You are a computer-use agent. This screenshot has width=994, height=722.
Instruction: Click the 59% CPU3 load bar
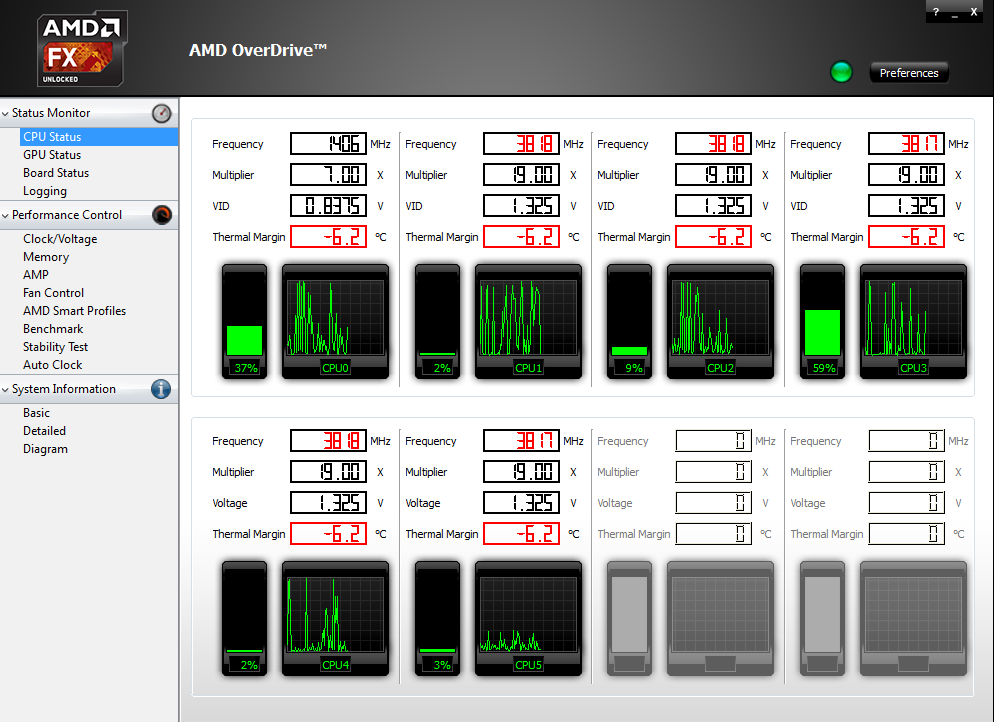tap(822, 321)
